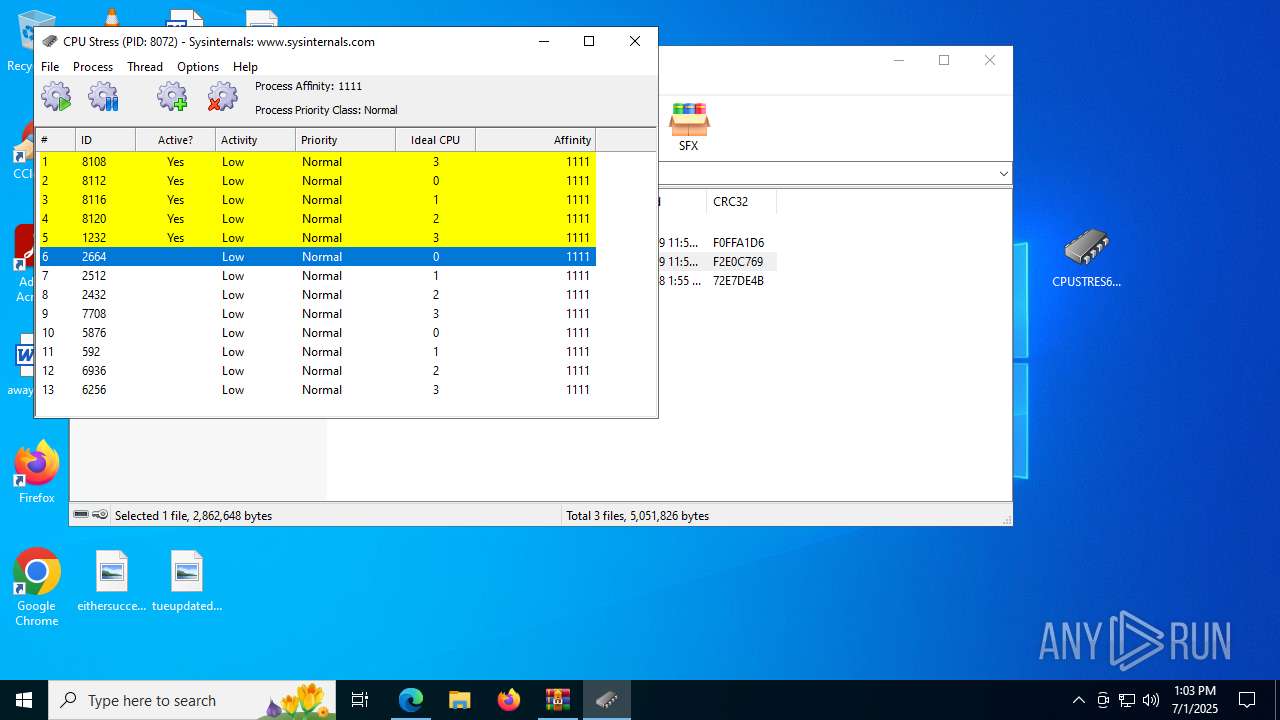Screen dimensions: 1280x720
Task: Open the eithersucce... image file on desktop
Action: [x=112, y=581]
